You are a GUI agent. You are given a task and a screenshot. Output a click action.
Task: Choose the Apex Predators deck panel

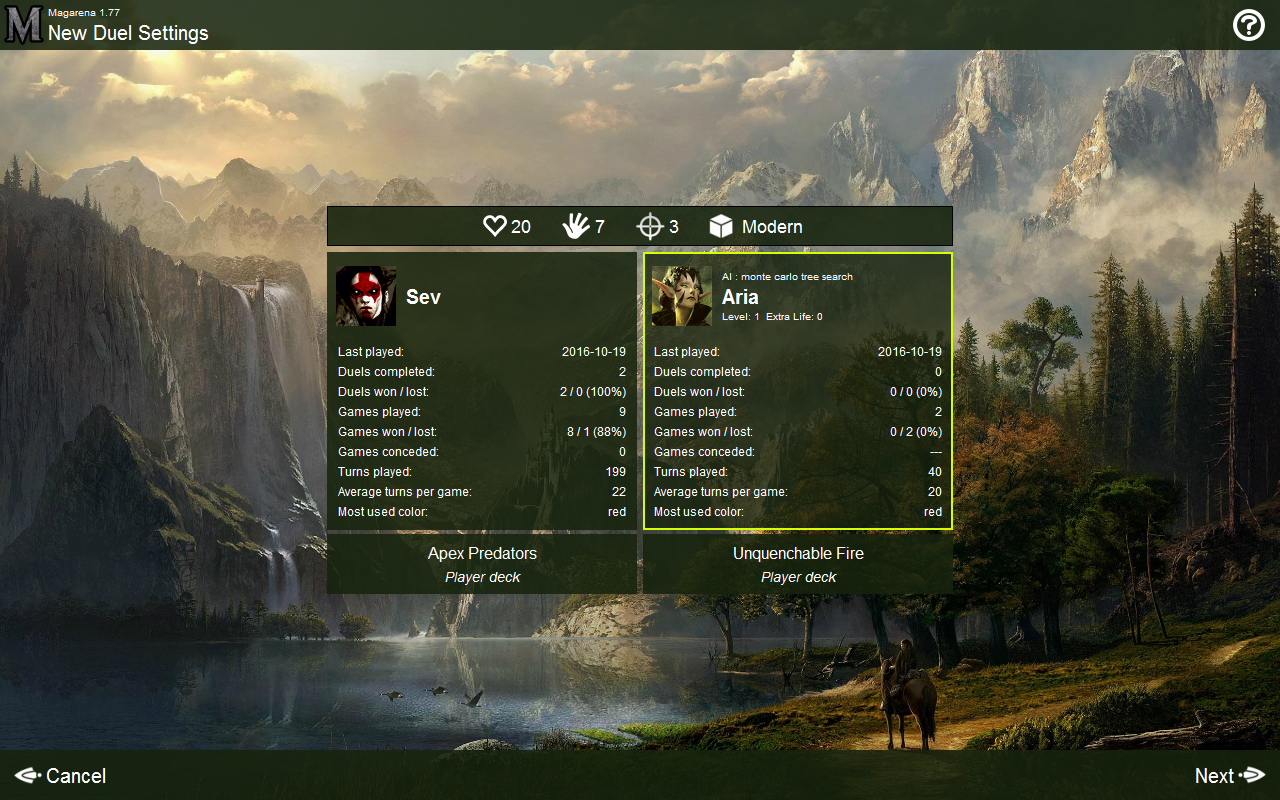tap(482, 564)
